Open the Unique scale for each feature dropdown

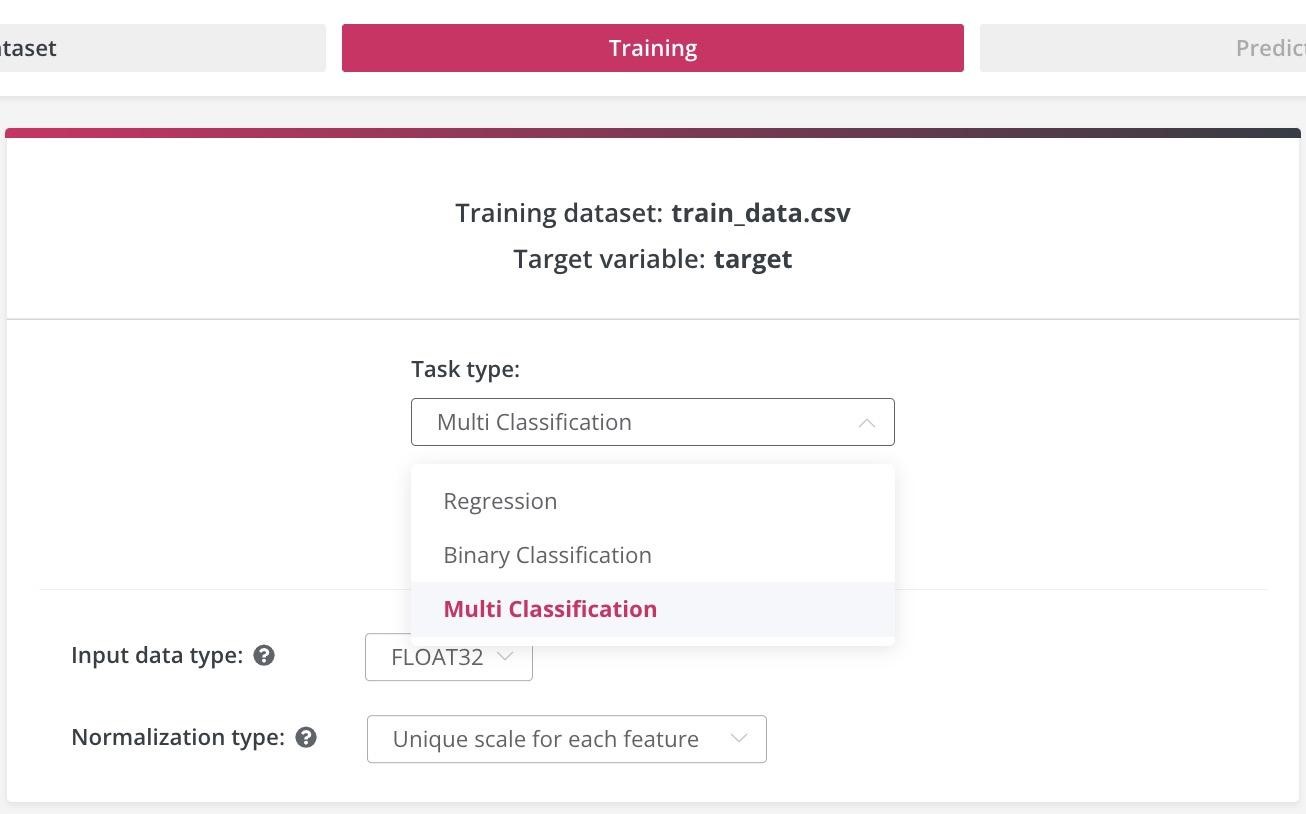[546, 739]
